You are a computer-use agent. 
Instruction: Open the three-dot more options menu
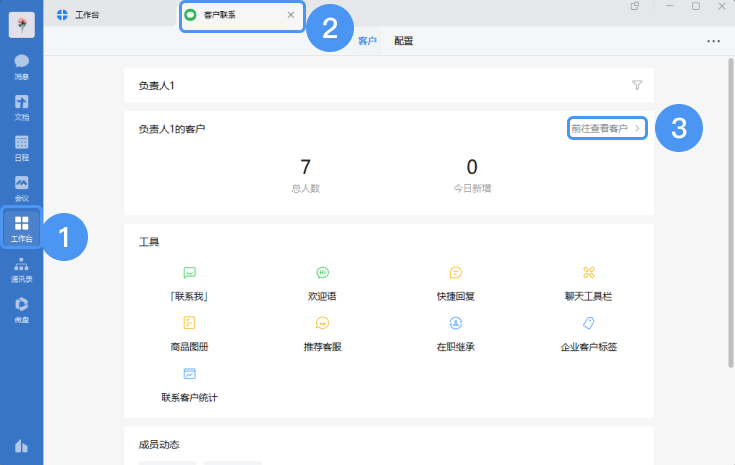pyautogui.click(x=713, y=41)
